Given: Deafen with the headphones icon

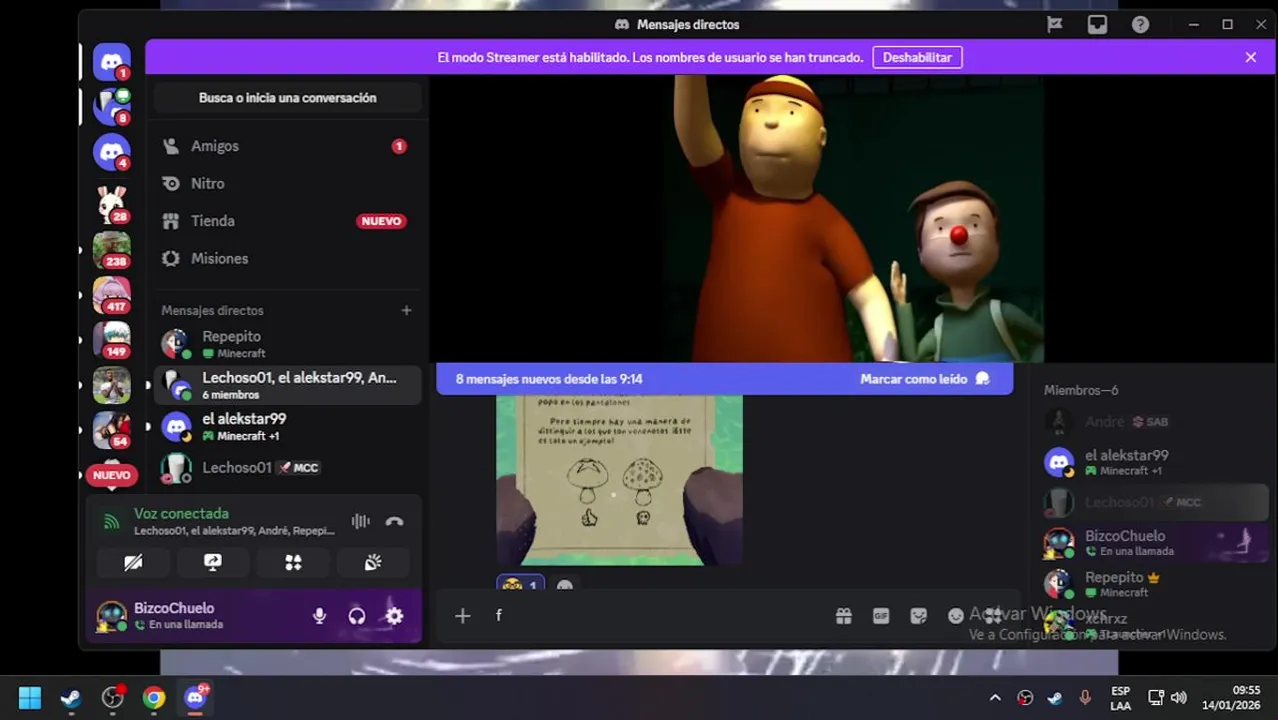Looking at the screenshot, I should 357,616.
